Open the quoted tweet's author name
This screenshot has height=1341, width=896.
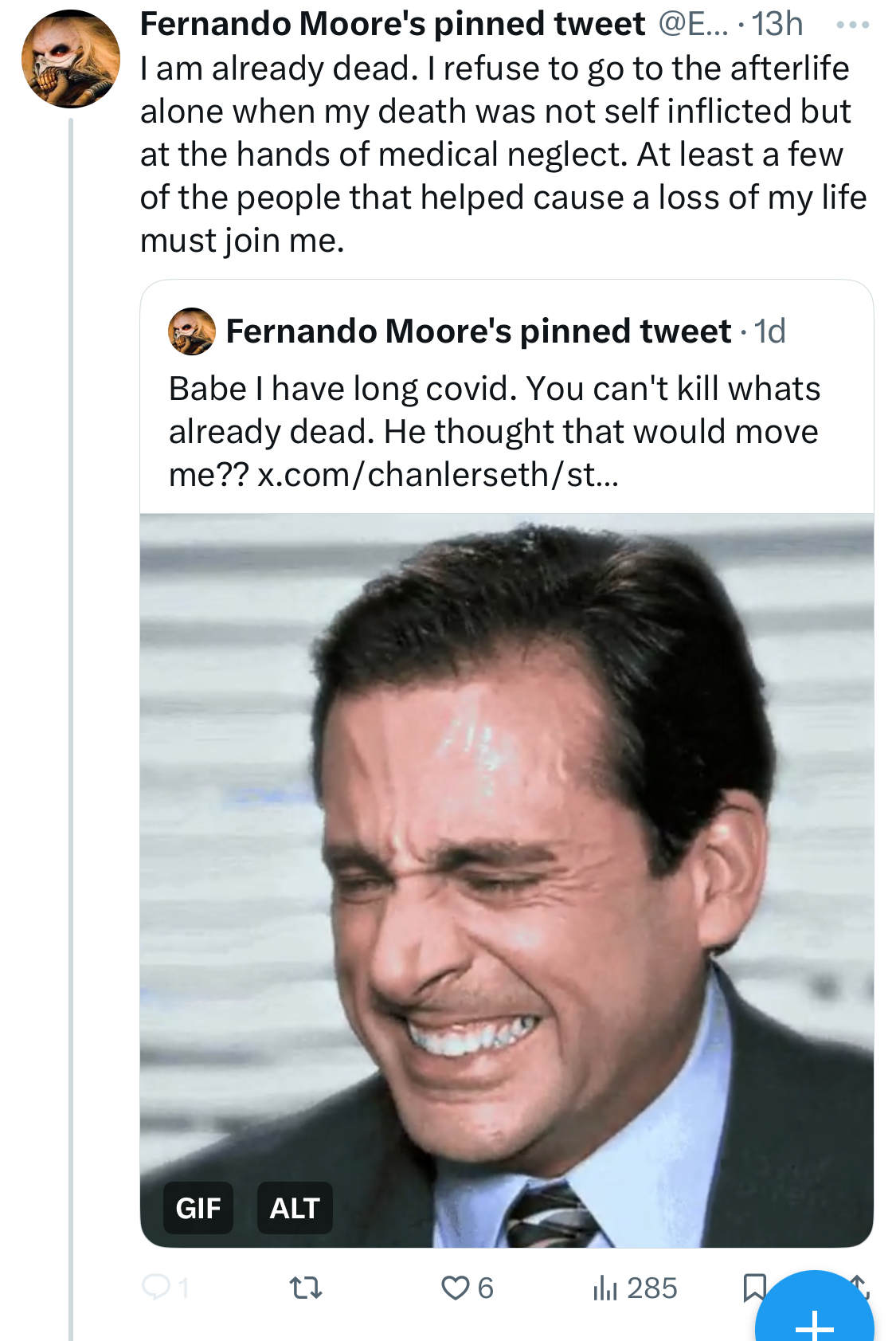[479, 331]
